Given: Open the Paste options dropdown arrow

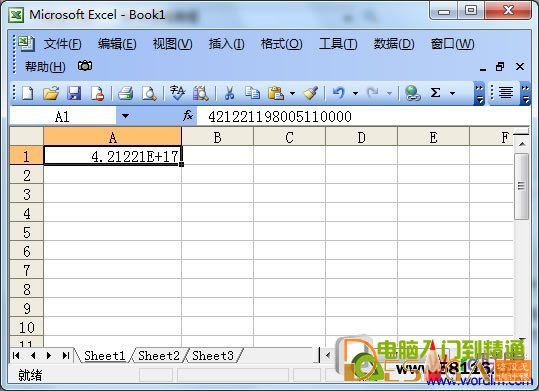Looking at the screenshot, I should 292,93.
